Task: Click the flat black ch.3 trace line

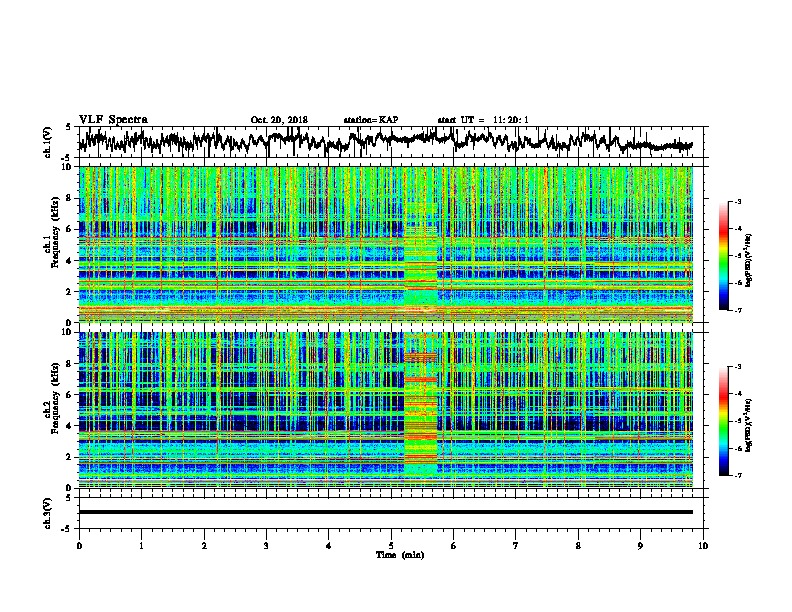Action: pyautogui.click(x=385, y=512)
